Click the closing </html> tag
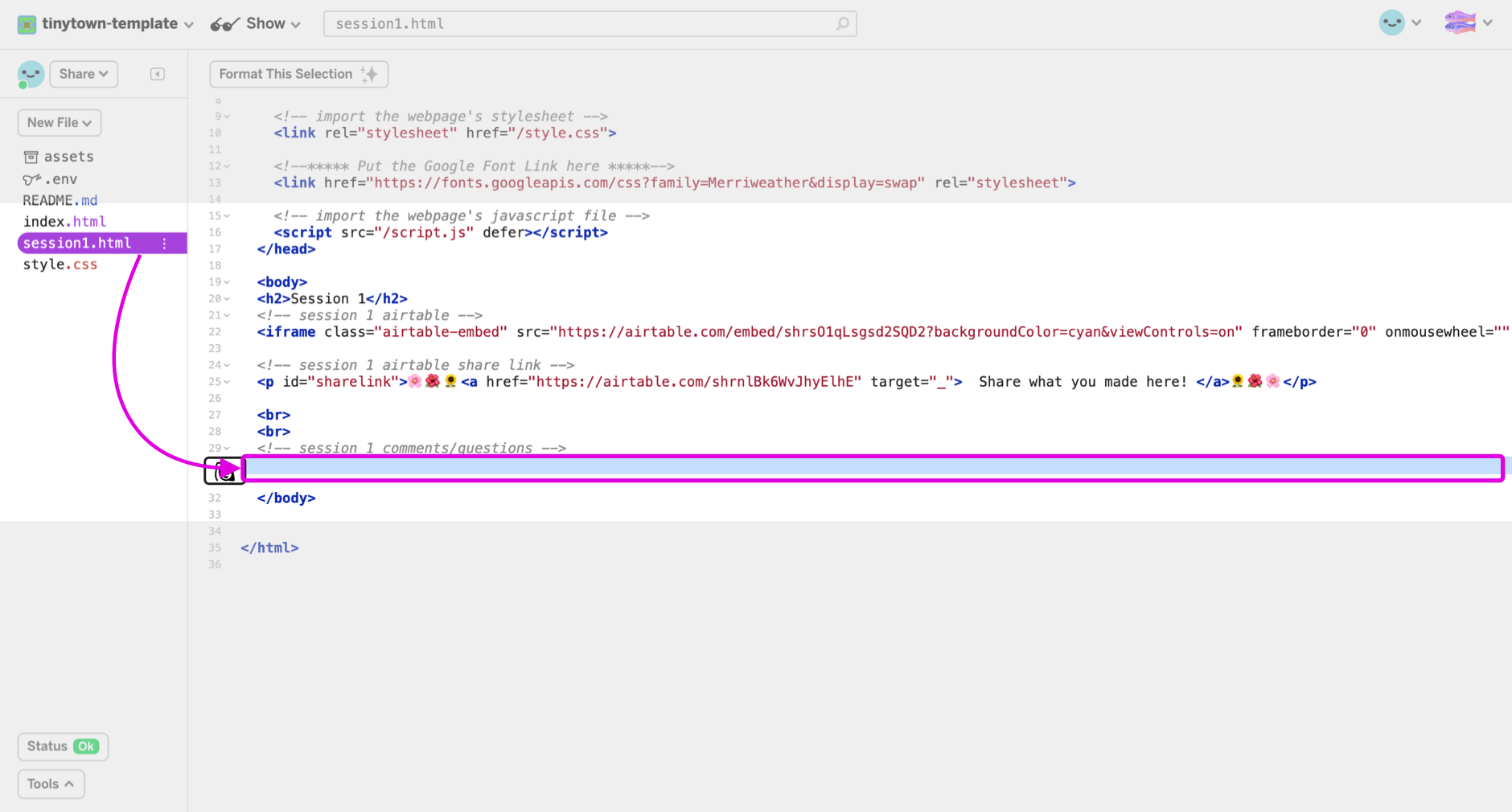The image size is (1512, 812). (269, 548)
